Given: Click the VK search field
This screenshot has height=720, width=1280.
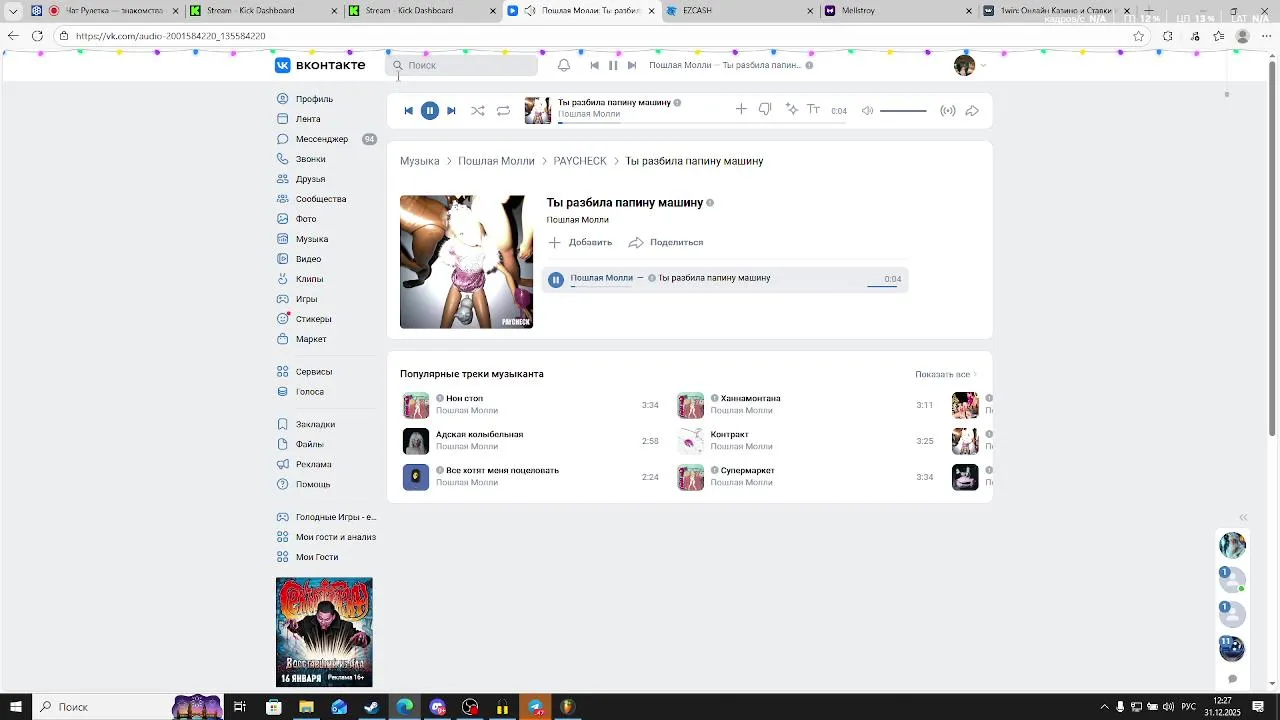Looking at the screenshot, I should coord(462,65).
